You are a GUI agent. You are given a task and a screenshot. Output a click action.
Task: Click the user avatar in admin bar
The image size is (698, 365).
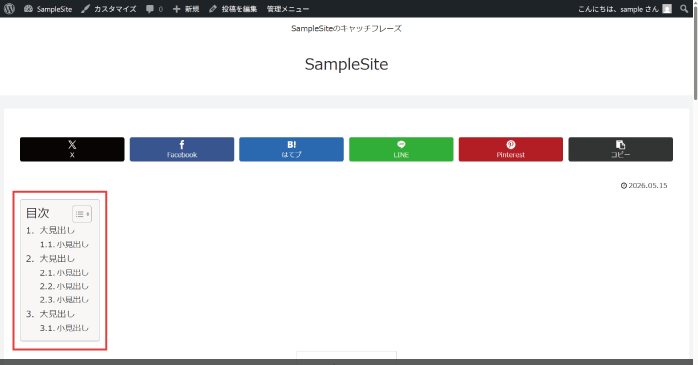pos(667,9)
